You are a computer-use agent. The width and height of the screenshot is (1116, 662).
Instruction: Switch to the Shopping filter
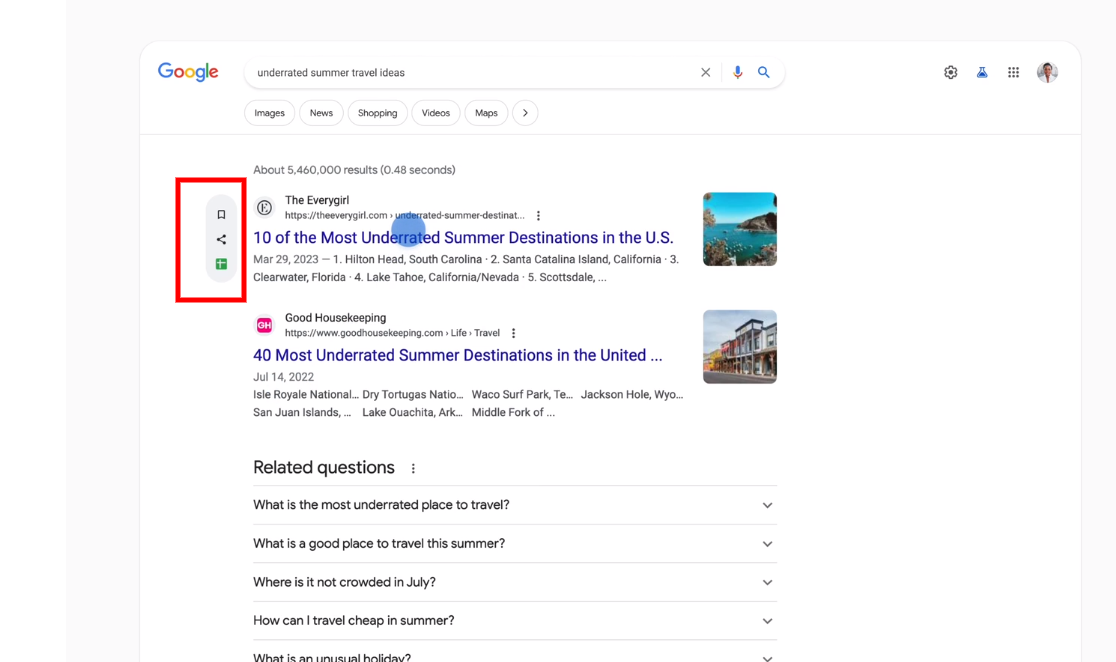[x=377, y=113]
